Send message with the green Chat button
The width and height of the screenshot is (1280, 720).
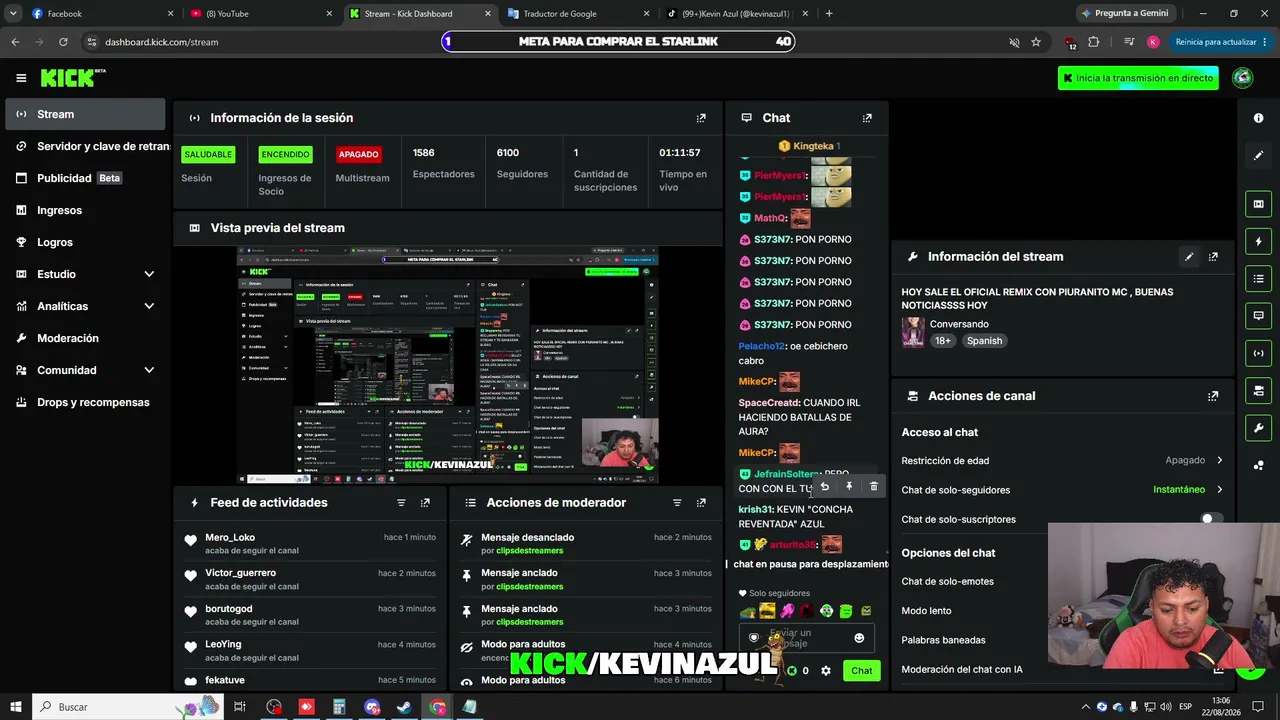tap(862, 671)
